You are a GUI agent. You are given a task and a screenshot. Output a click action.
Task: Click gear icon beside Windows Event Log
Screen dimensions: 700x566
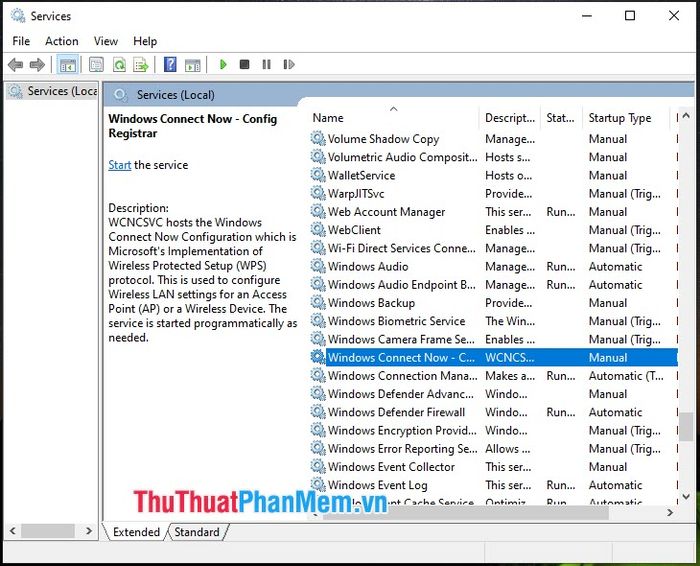(x=318, y=485)
